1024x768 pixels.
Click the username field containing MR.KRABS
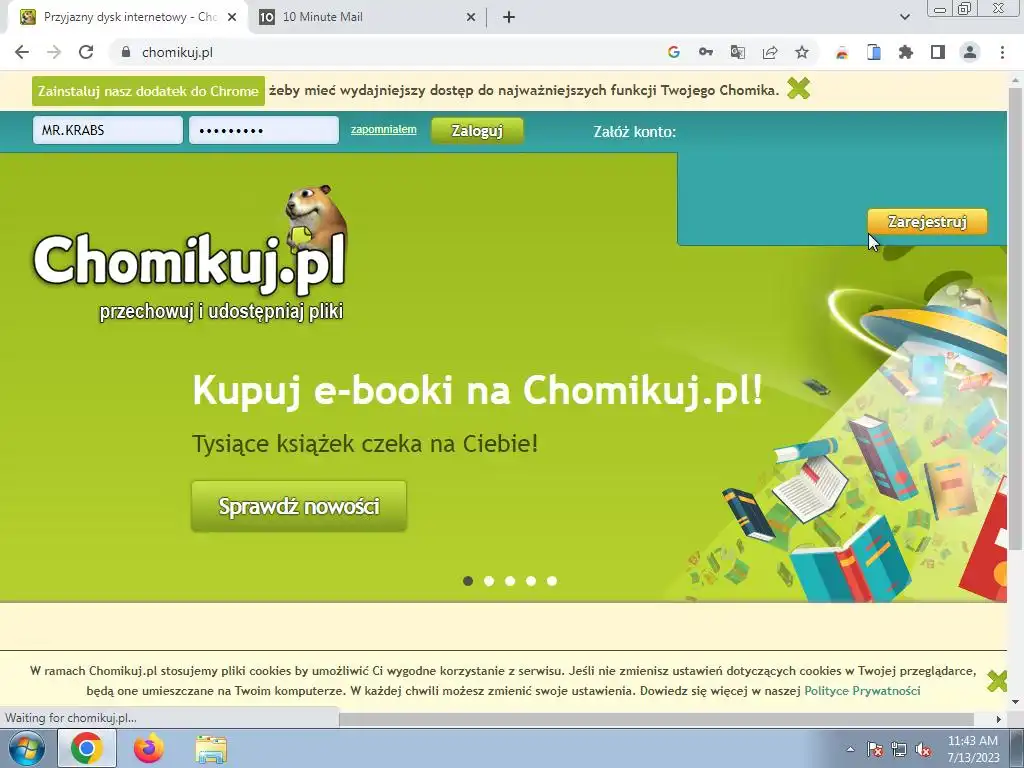108,130
